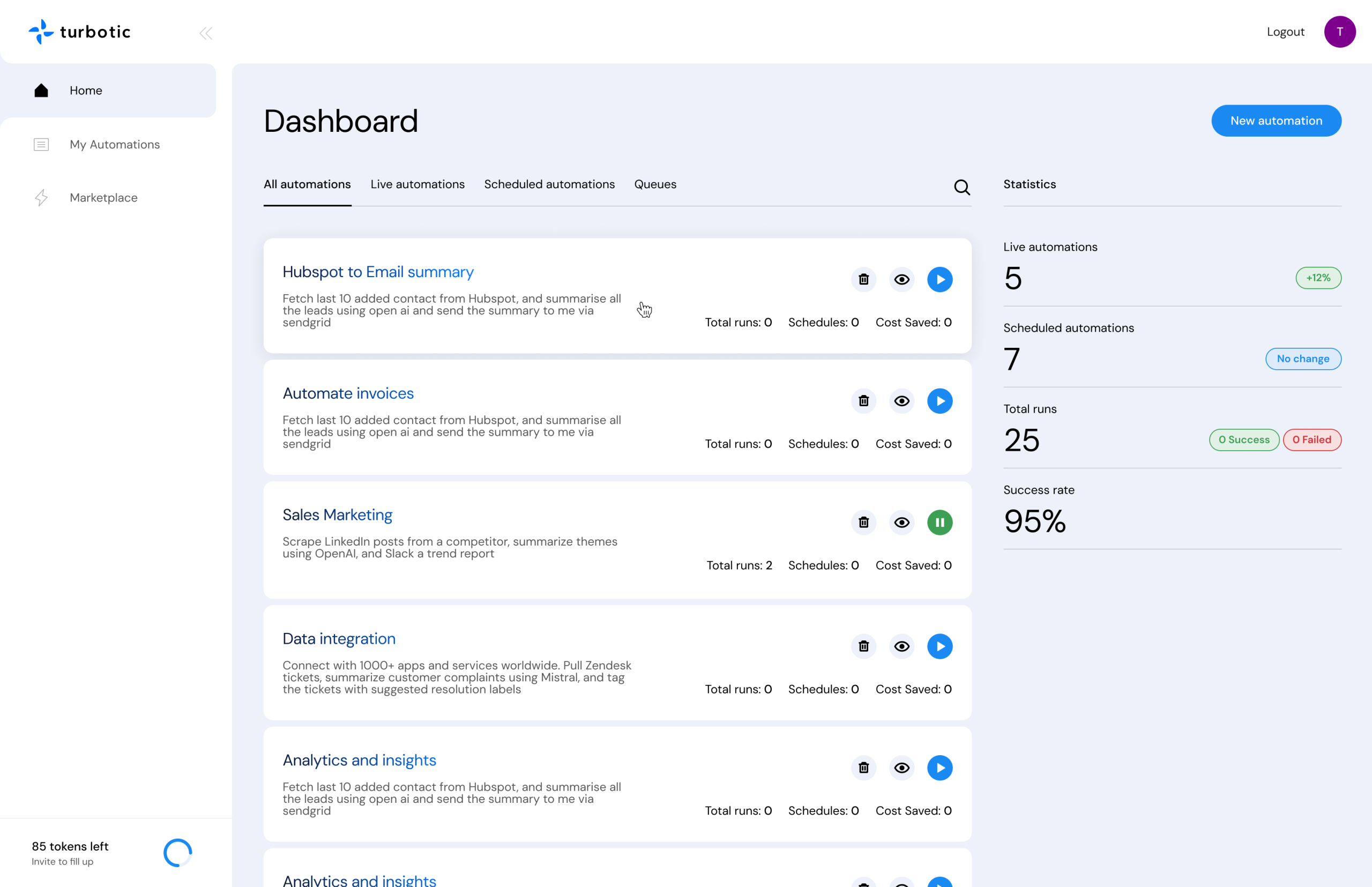Click Logout link
The width and height of the screenshot is (1372, 887).
[1285, 32]
